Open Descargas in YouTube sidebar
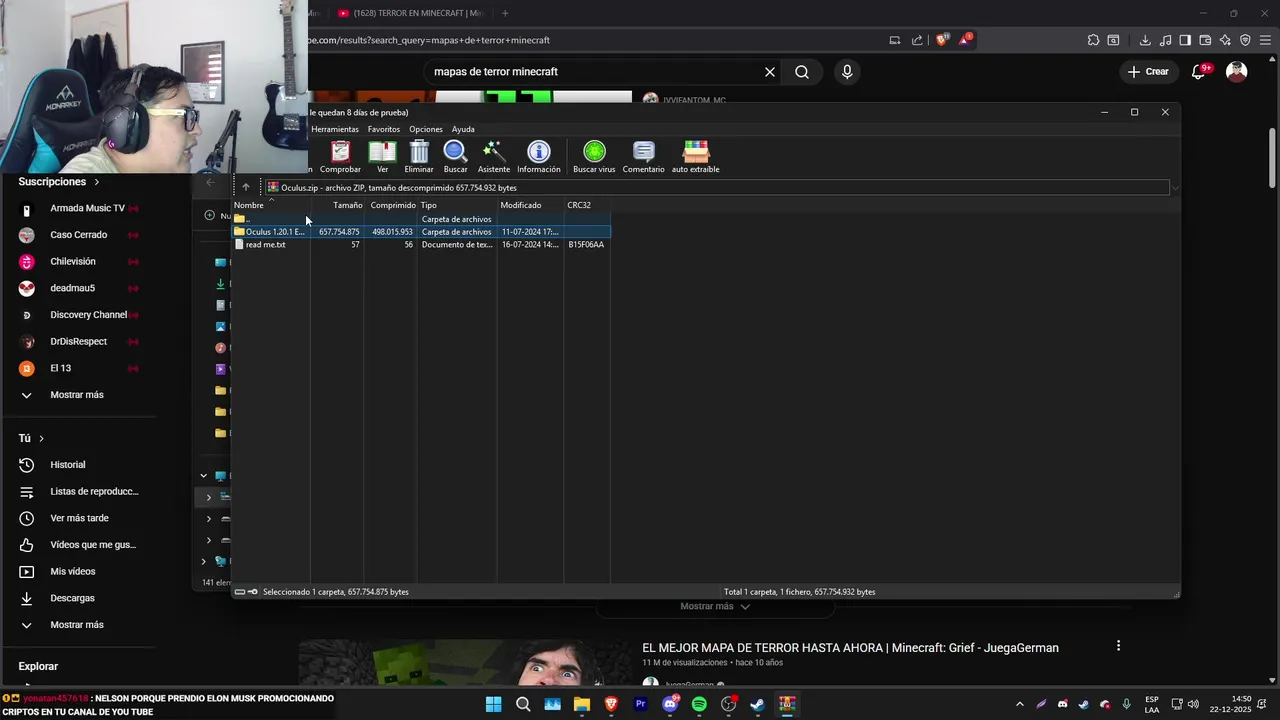This screenshot has width=1280, height=720. coord(72,598)
